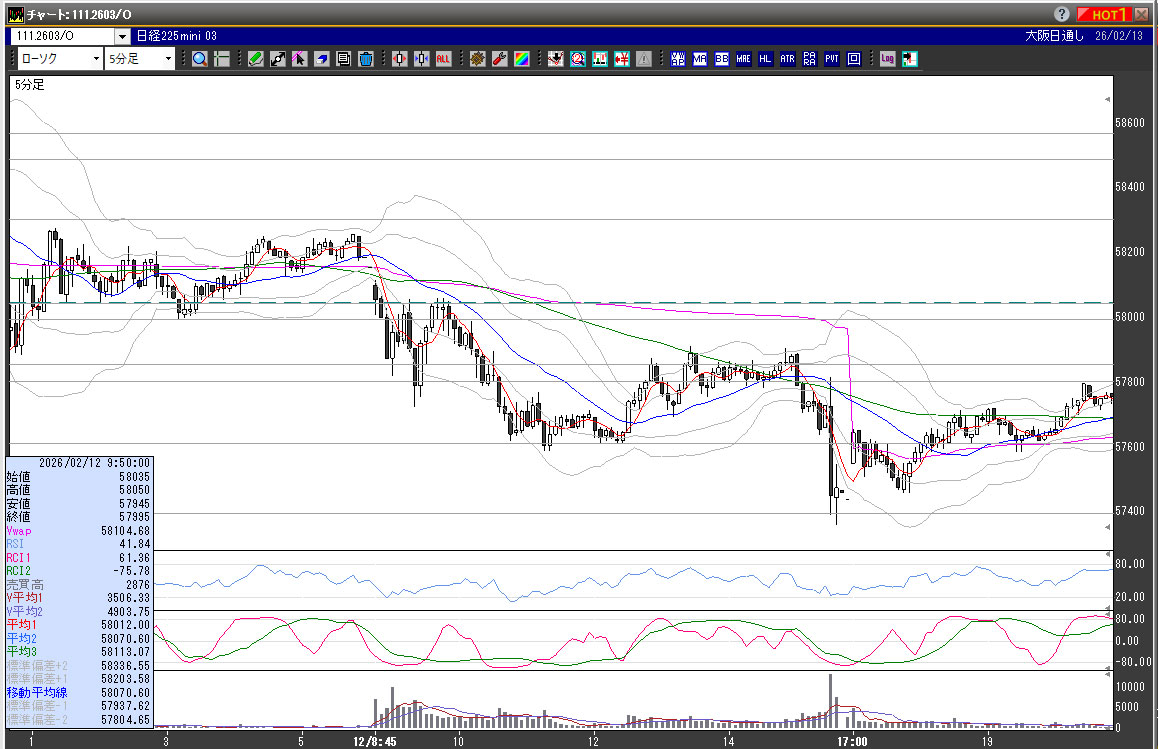Open the rainbow color settings icon
The height and width of the screenshot is (749, 1158).
[x=521, y=59]
